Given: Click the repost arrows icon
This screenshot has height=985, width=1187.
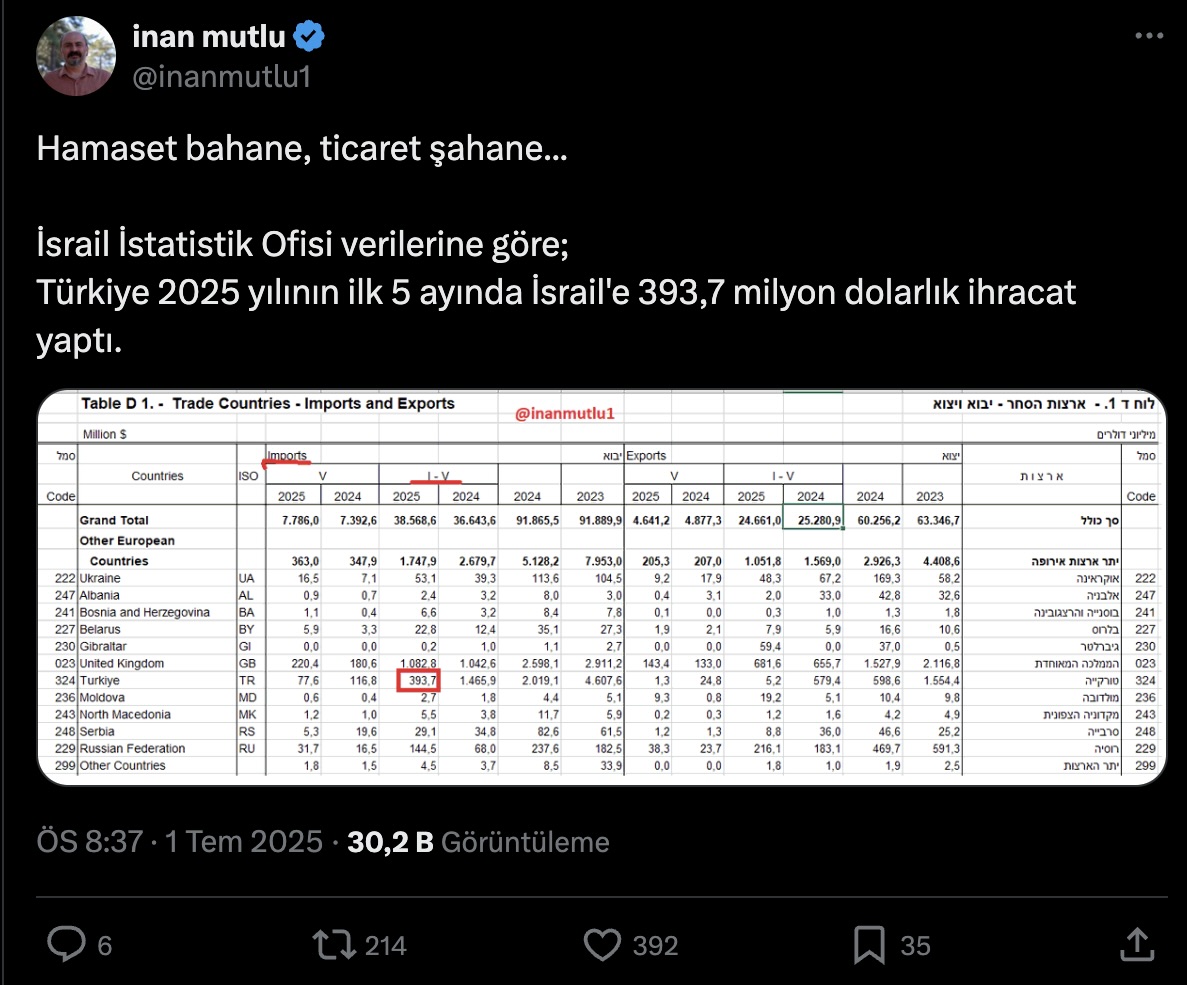Looking at the screenshot, I should (334, 945).
